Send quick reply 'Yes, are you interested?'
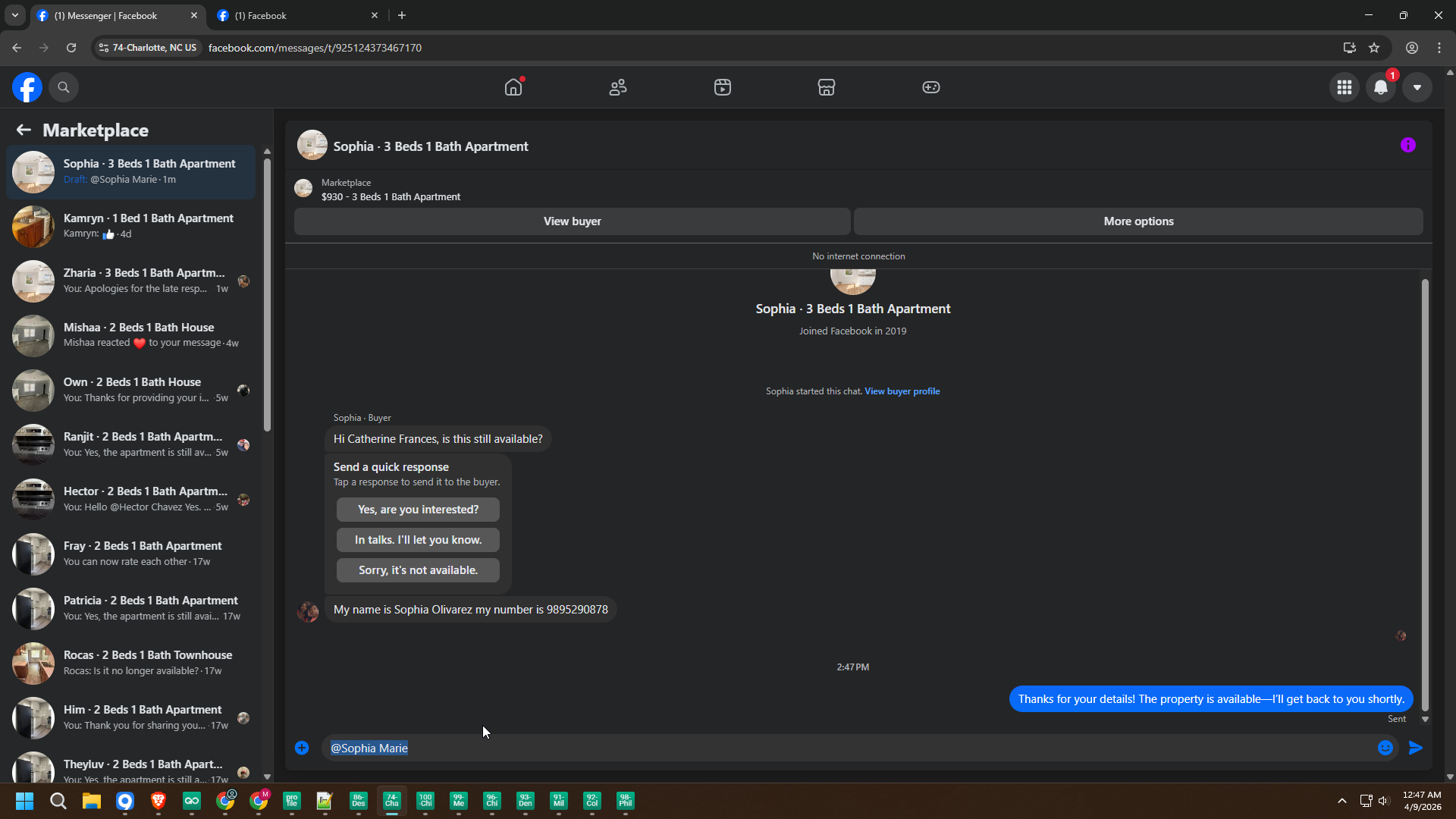Screen dimensions: 1456x819 point(418,510)
